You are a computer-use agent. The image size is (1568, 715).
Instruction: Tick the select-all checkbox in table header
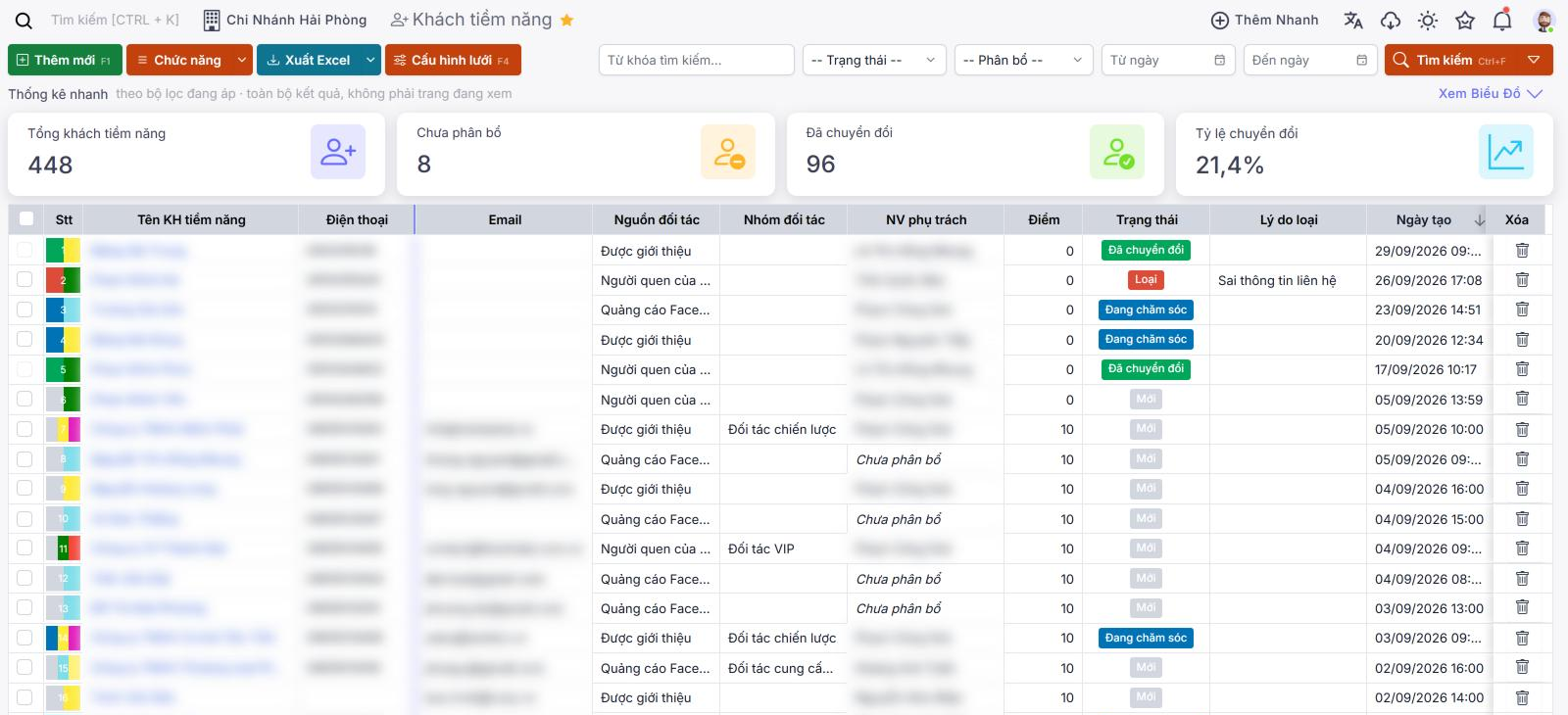[26, 219]
